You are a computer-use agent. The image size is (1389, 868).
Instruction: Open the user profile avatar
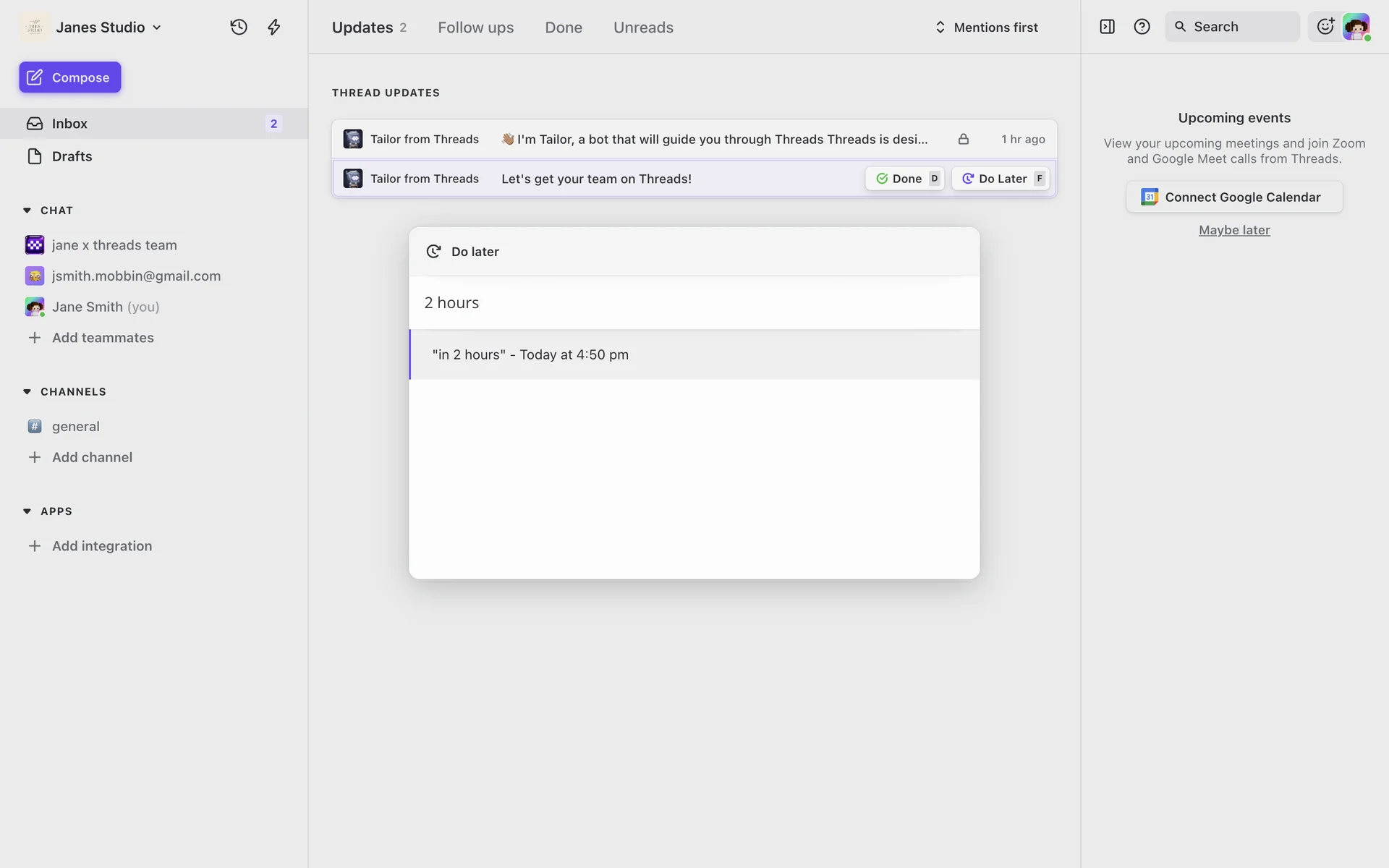click(1356, 27)
